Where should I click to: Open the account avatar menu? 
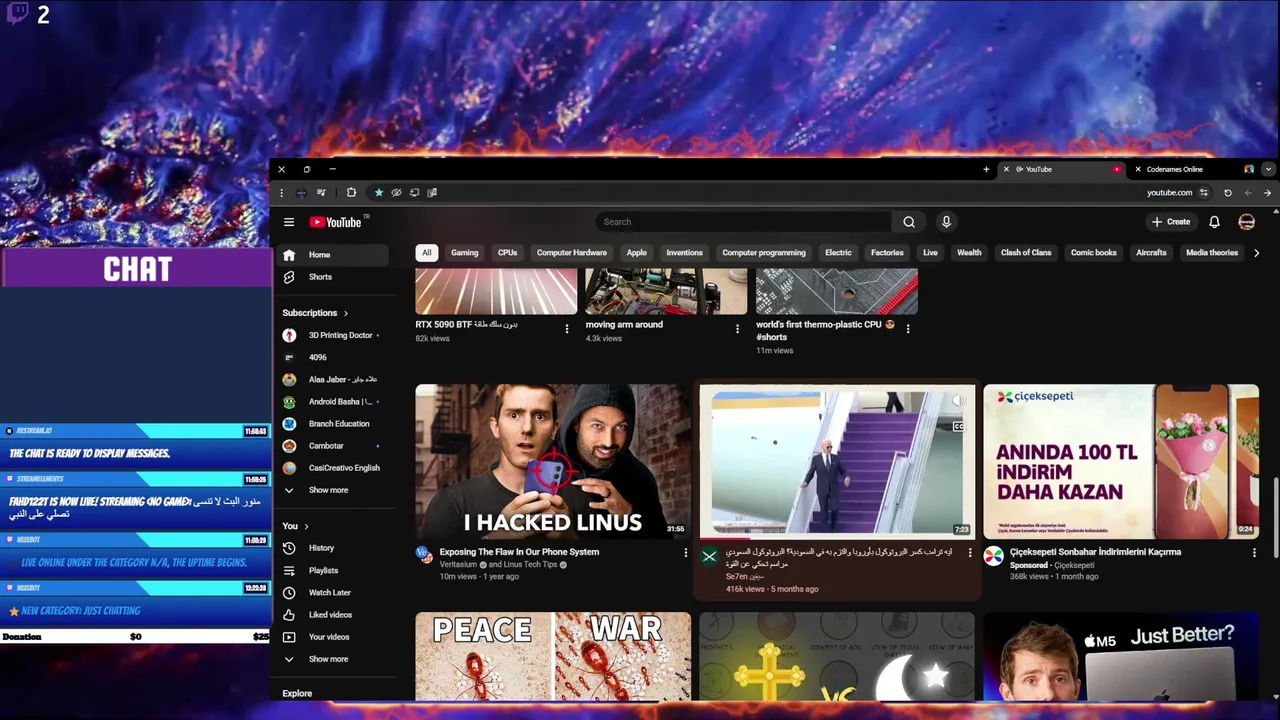pos(1246,222)
